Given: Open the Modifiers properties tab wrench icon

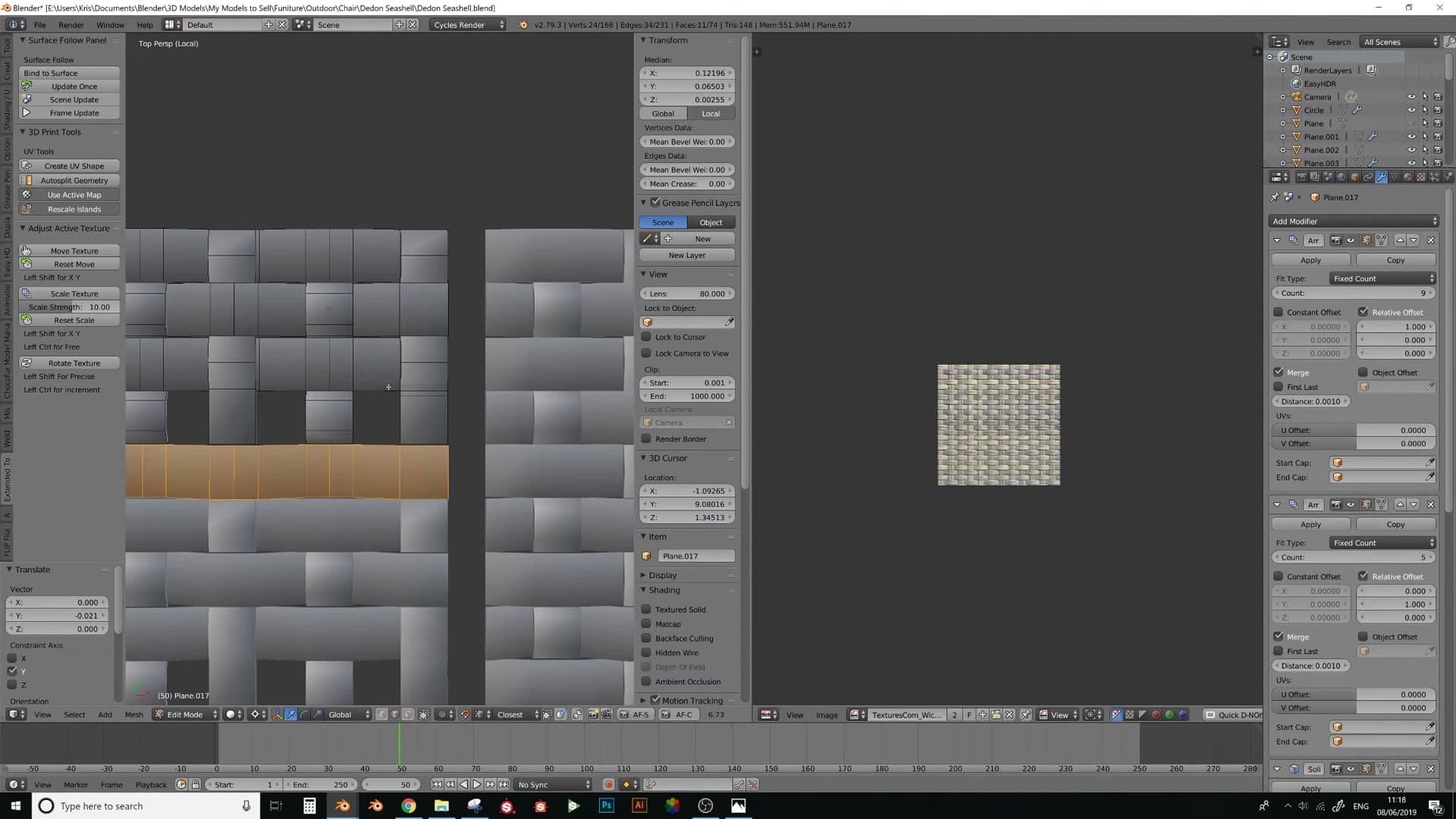Looking at the screenshot, I should (x=1382, y=177).
